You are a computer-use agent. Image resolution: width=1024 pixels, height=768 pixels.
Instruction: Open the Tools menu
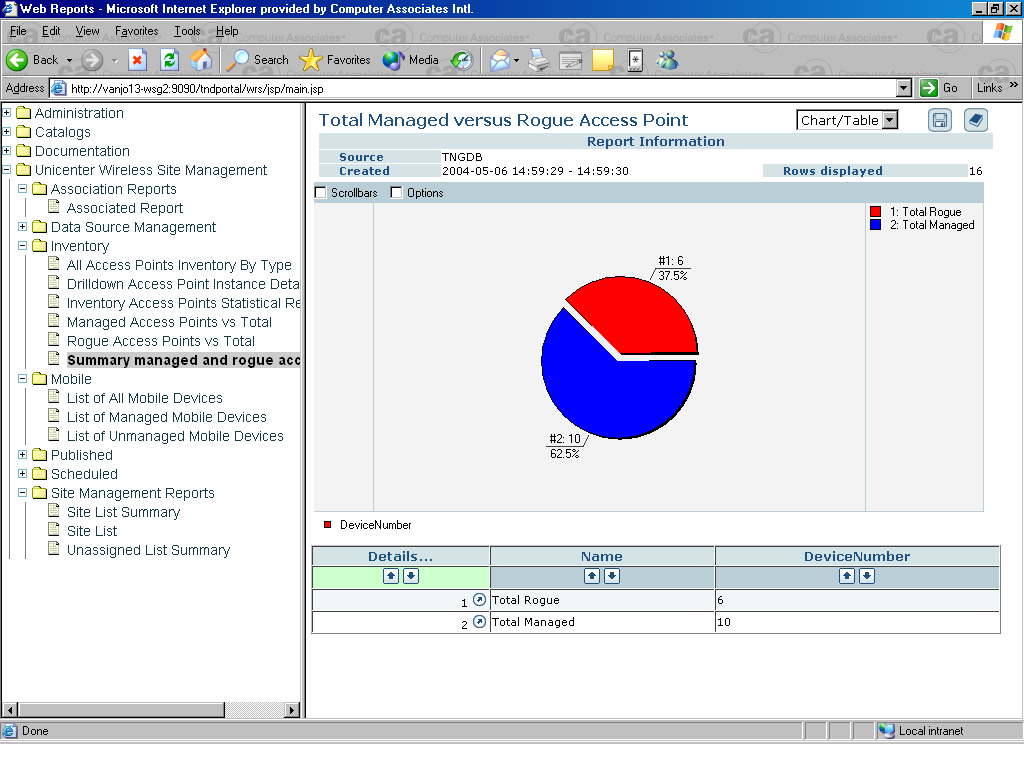(187, 31)
